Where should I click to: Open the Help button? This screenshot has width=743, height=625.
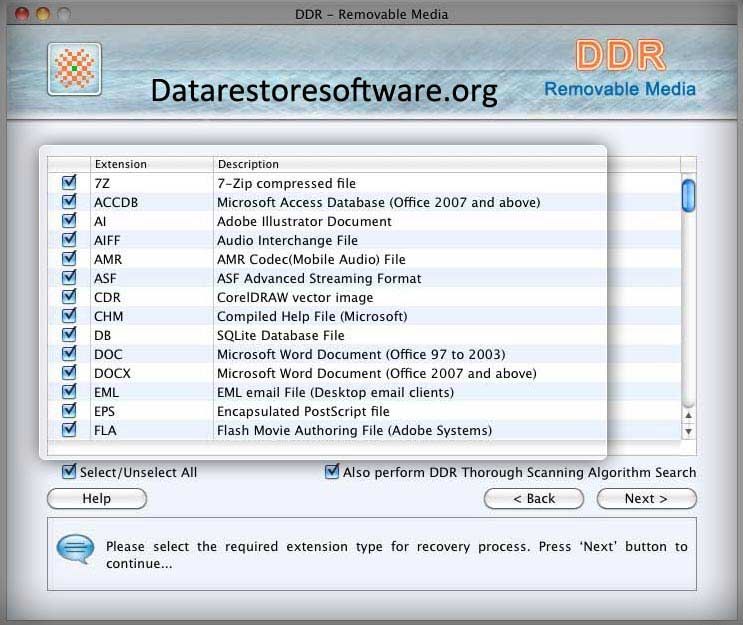97,498
